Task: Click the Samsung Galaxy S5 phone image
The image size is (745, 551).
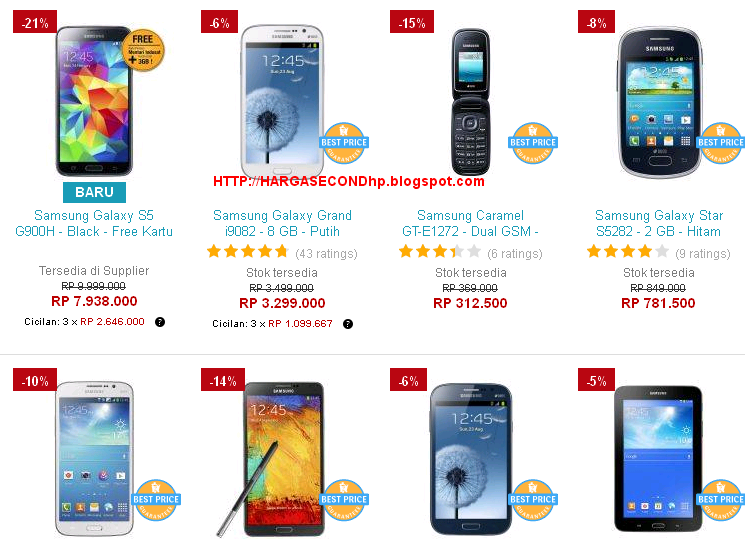Action: pos(94,101)
